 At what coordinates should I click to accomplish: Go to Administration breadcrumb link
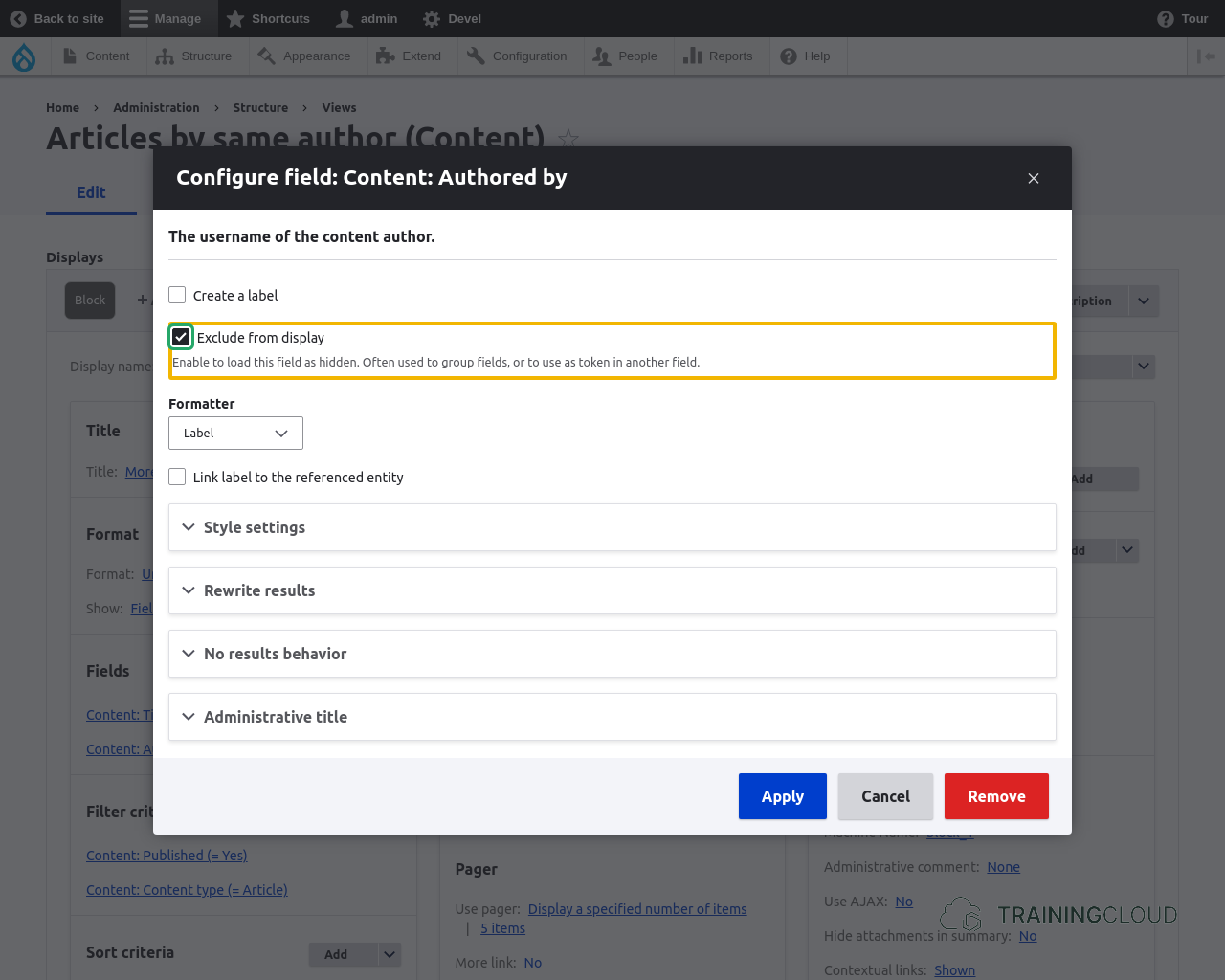156,107
